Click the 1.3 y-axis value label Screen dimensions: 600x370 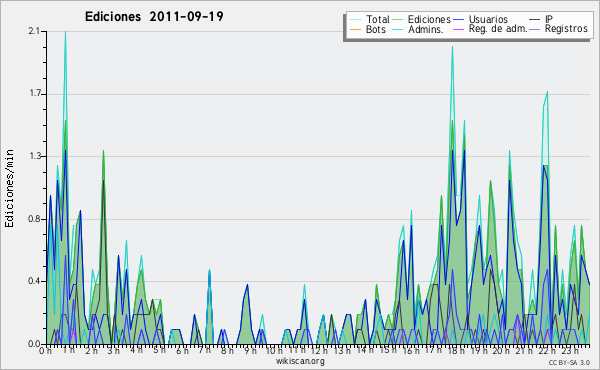[35, 156]
